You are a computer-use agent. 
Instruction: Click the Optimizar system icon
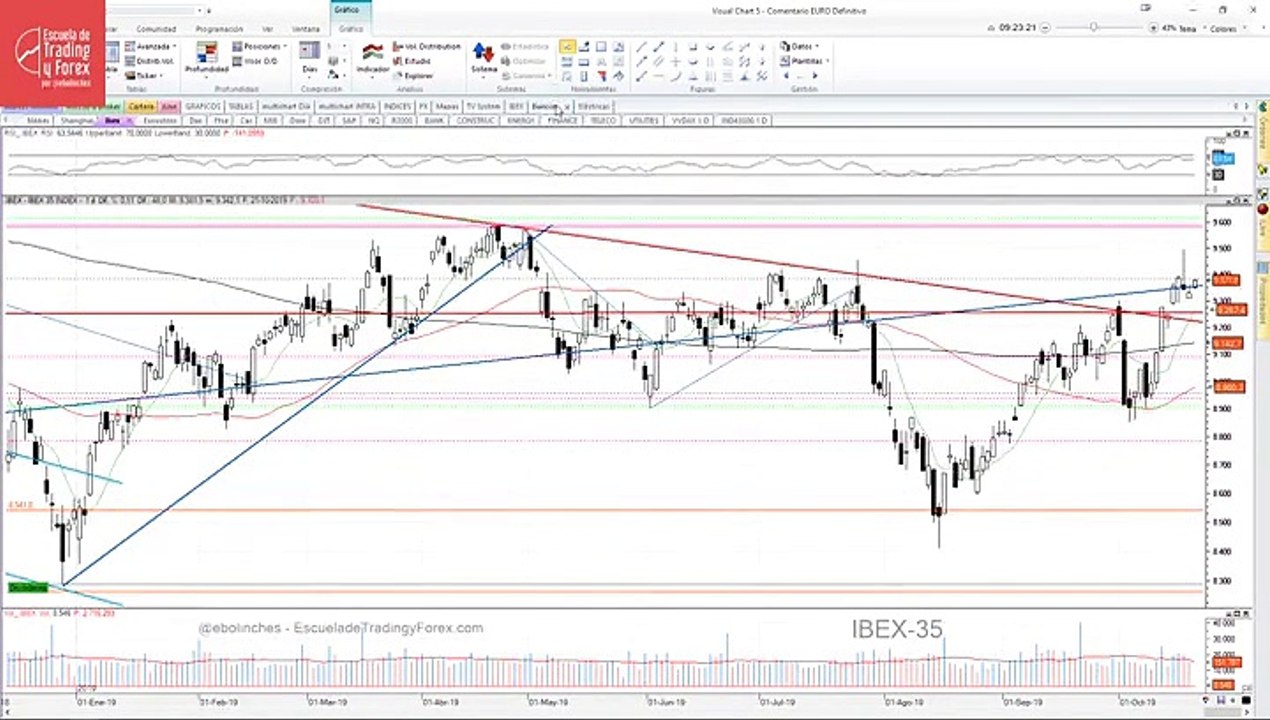pos(523,61)
